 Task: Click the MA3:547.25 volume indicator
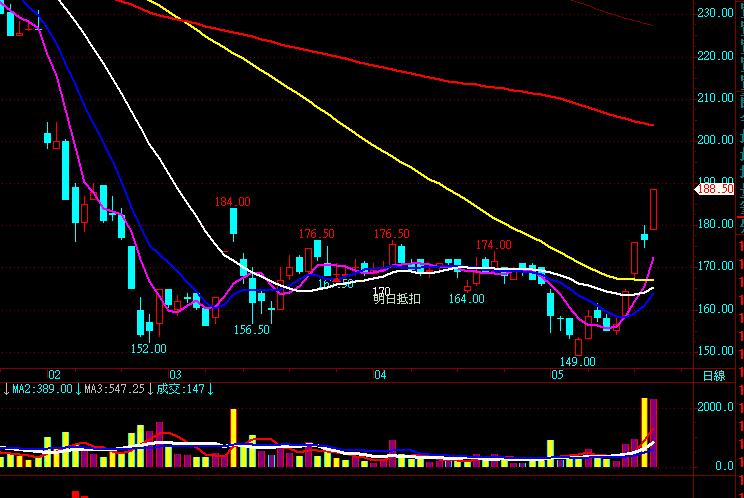tap(114, 389)
